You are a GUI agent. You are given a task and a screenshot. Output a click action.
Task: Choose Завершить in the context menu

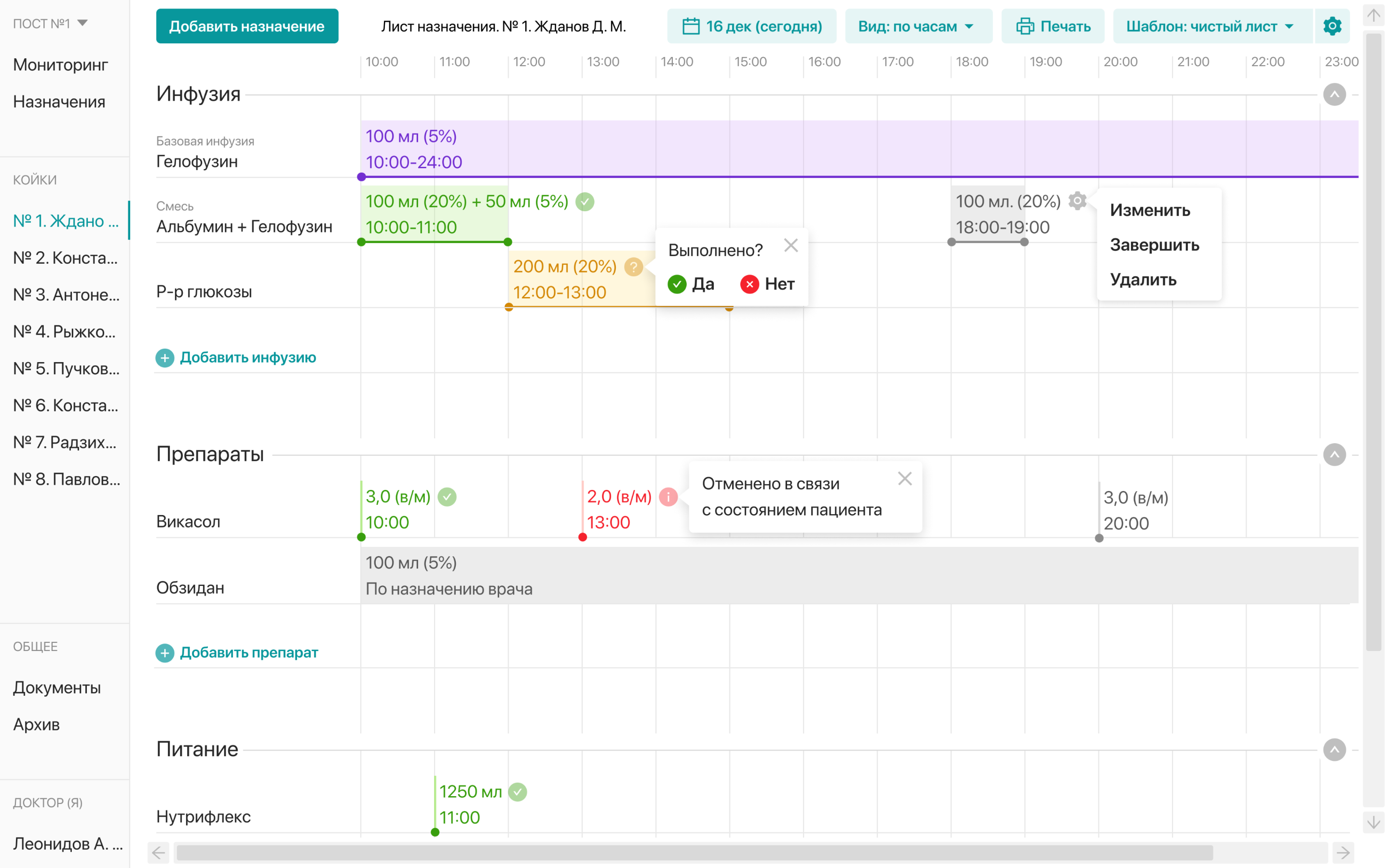click(x=1154, y=245)
